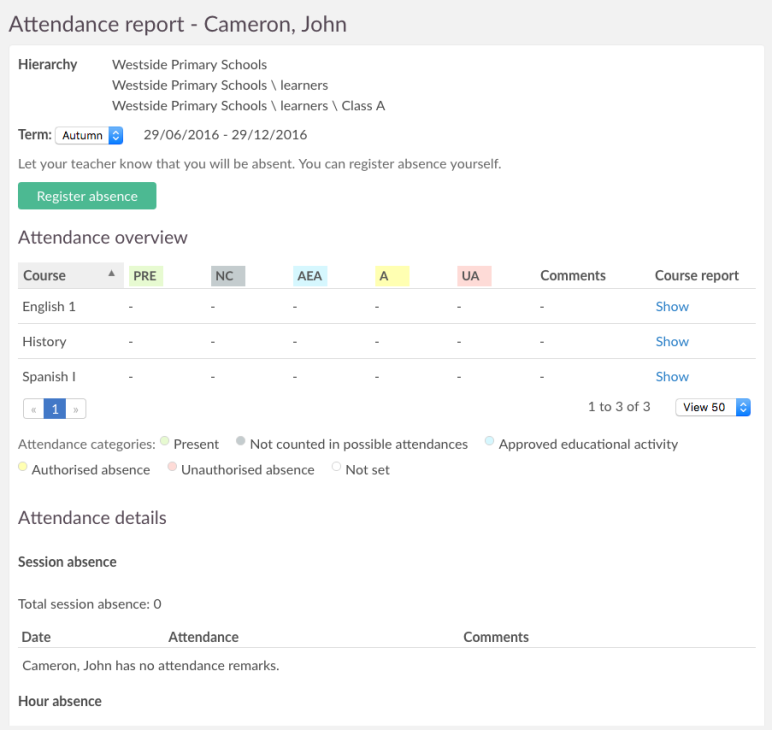
Task: Show course report for English 1
Action: click(x=672, y=307)
